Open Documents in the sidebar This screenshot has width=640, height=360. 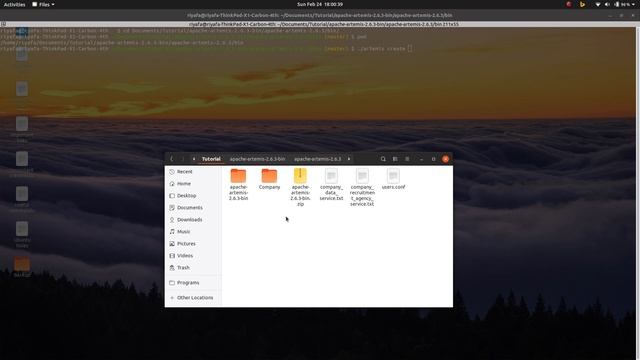click(x=193, y=208)
